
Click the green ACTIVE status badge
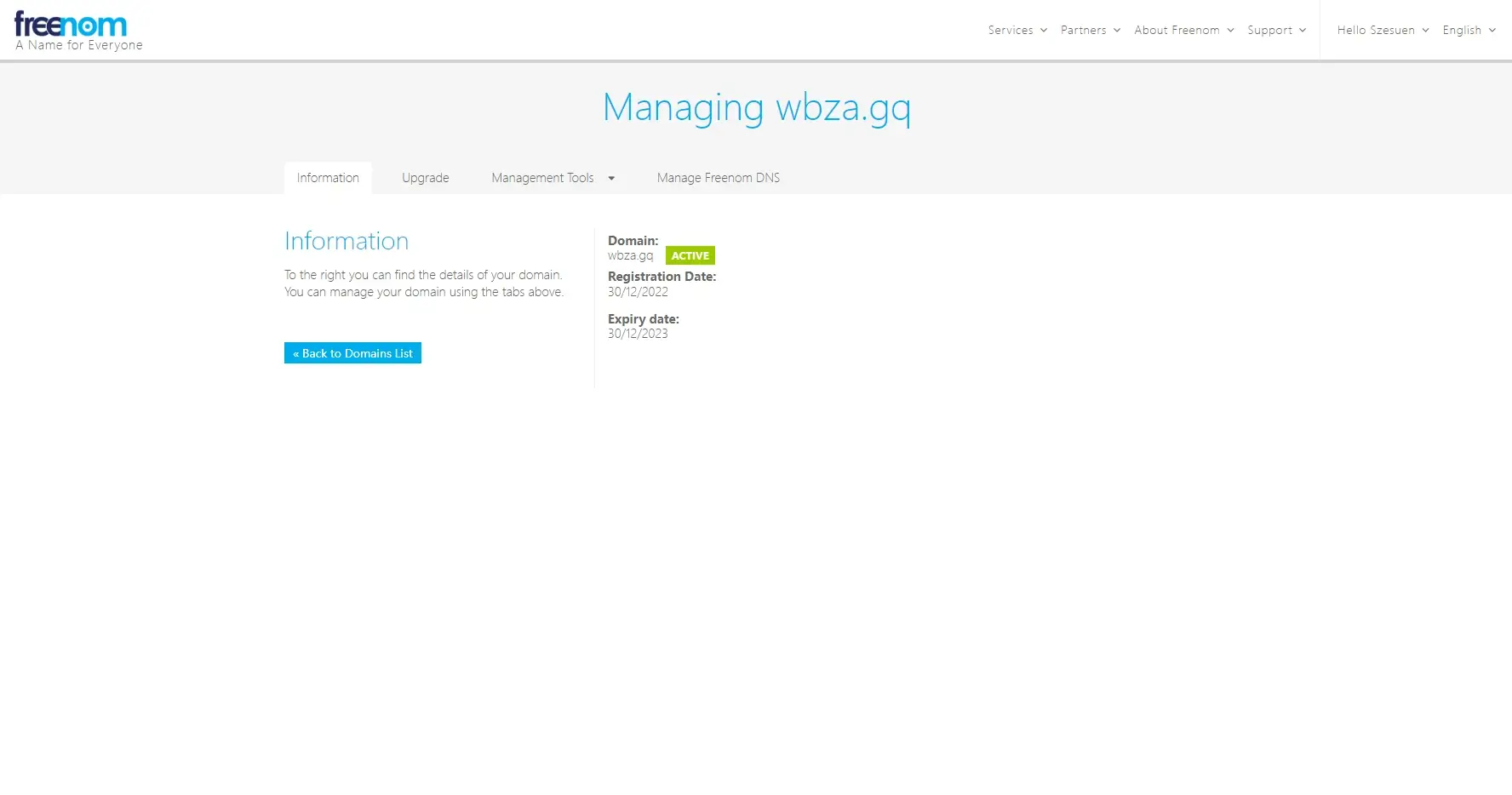click(x=690, y=255)
